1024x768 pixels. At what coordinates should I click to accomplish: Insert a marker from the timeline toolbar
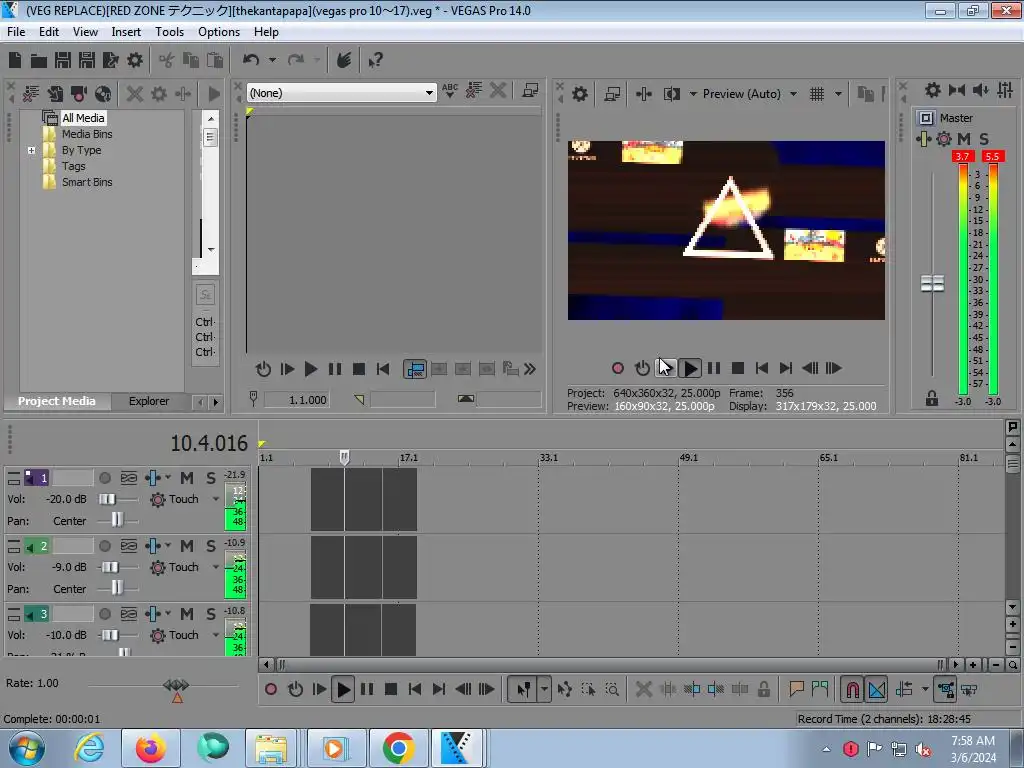(796, 689)
